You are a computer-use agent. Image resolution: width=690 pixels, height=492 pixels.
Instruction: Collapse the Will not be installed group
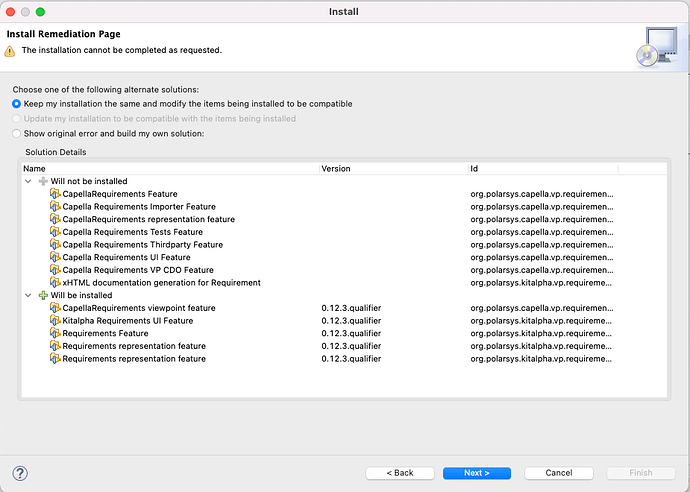[28, 181]
